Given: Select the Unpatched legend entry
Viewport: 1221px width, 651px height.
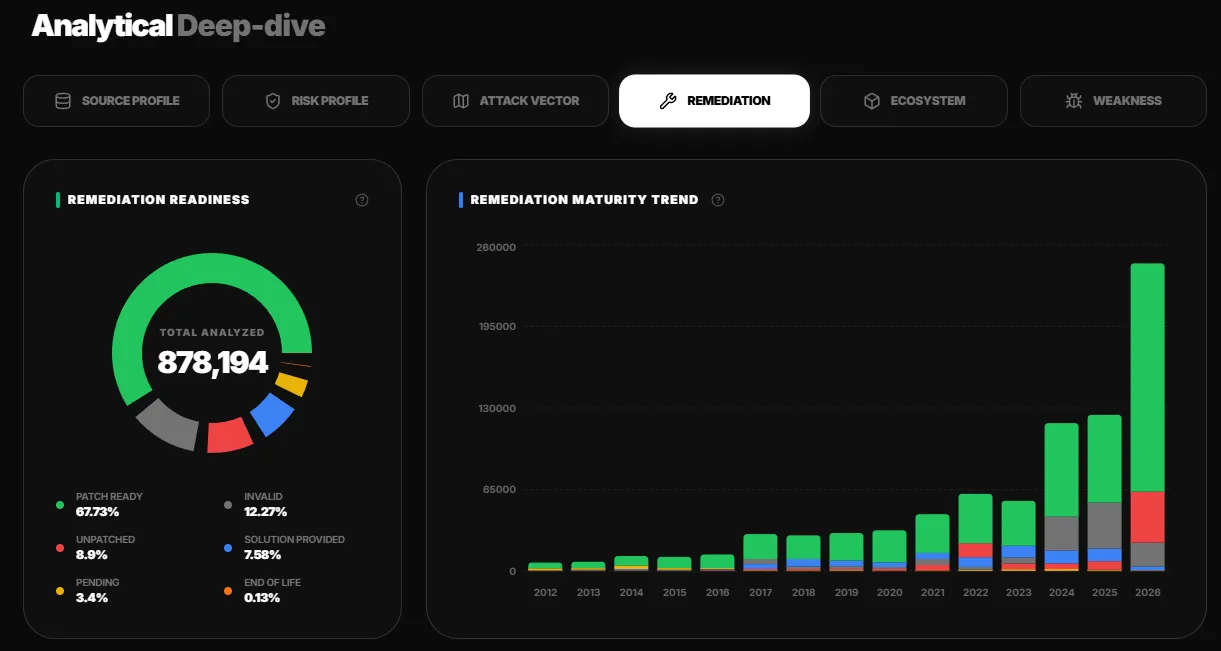Looking at the screenshot, I should pyautogui.click(x=96, y=548).
